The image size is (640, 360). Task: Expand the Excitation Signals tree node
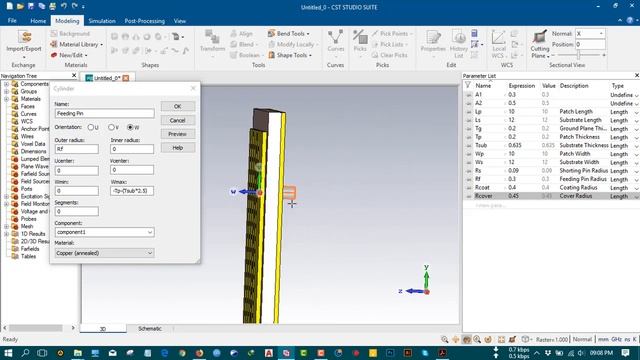click(x=7, y=196)
